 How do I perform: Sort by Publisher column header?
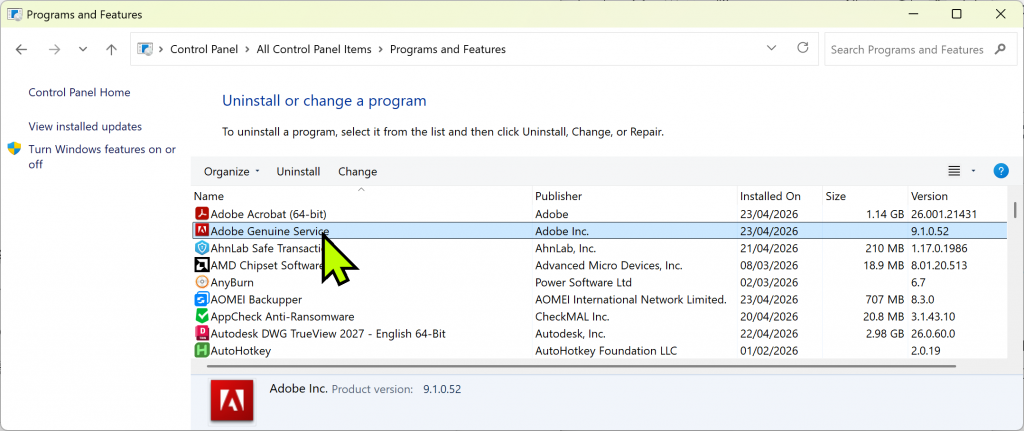(635, 196)
